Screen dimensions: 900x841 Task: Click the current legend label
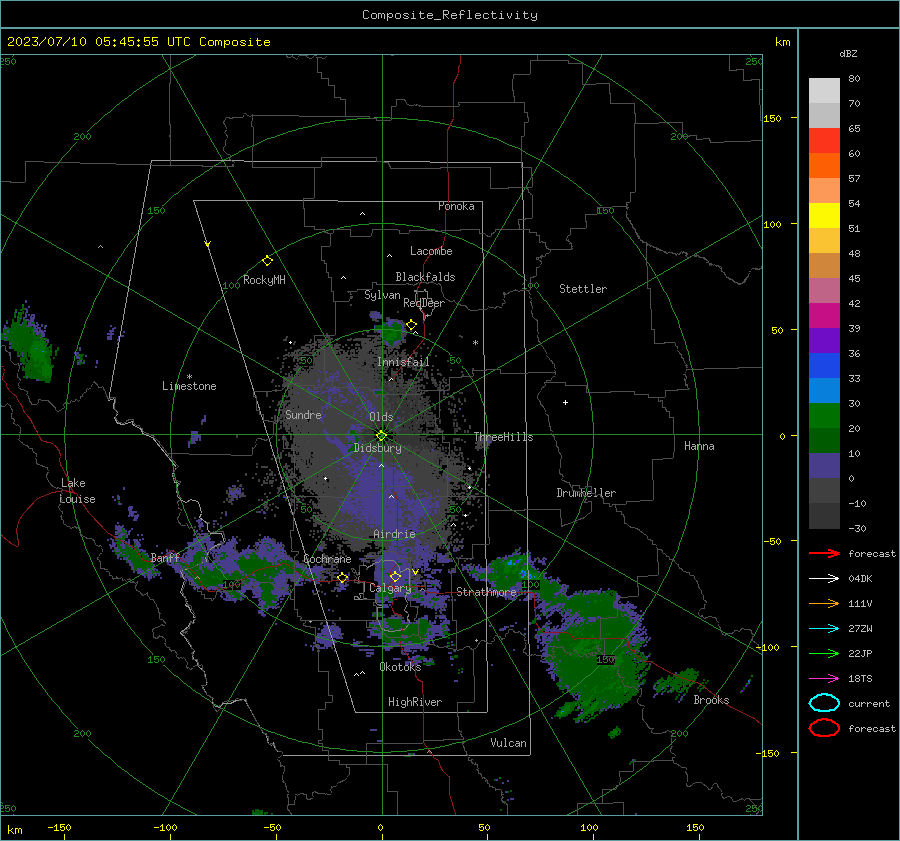point(869,703)
